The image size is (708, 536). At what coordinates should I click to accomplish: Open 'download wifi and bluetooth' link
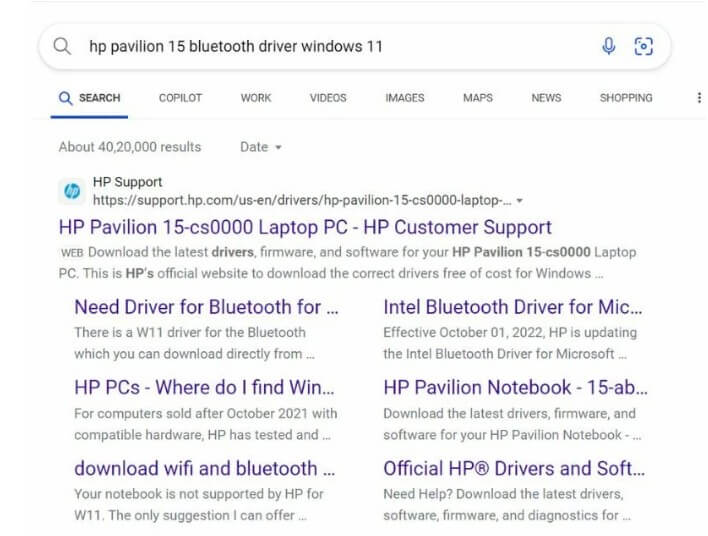pyautogui.click(x=205, y=468)
